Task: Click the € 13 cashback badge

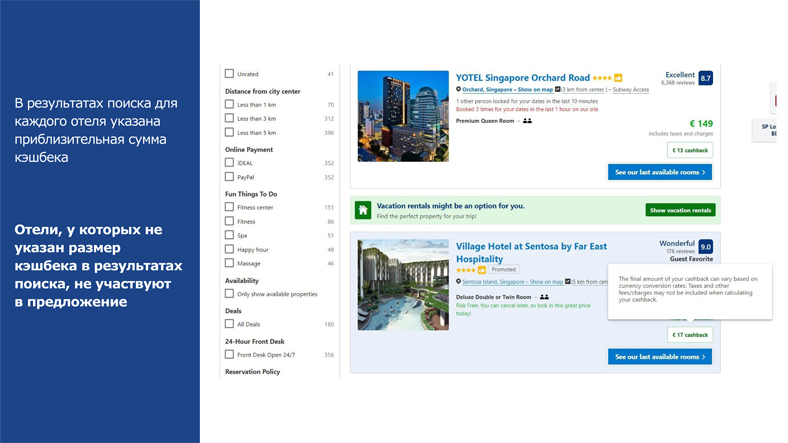Action: pos(690,150)
